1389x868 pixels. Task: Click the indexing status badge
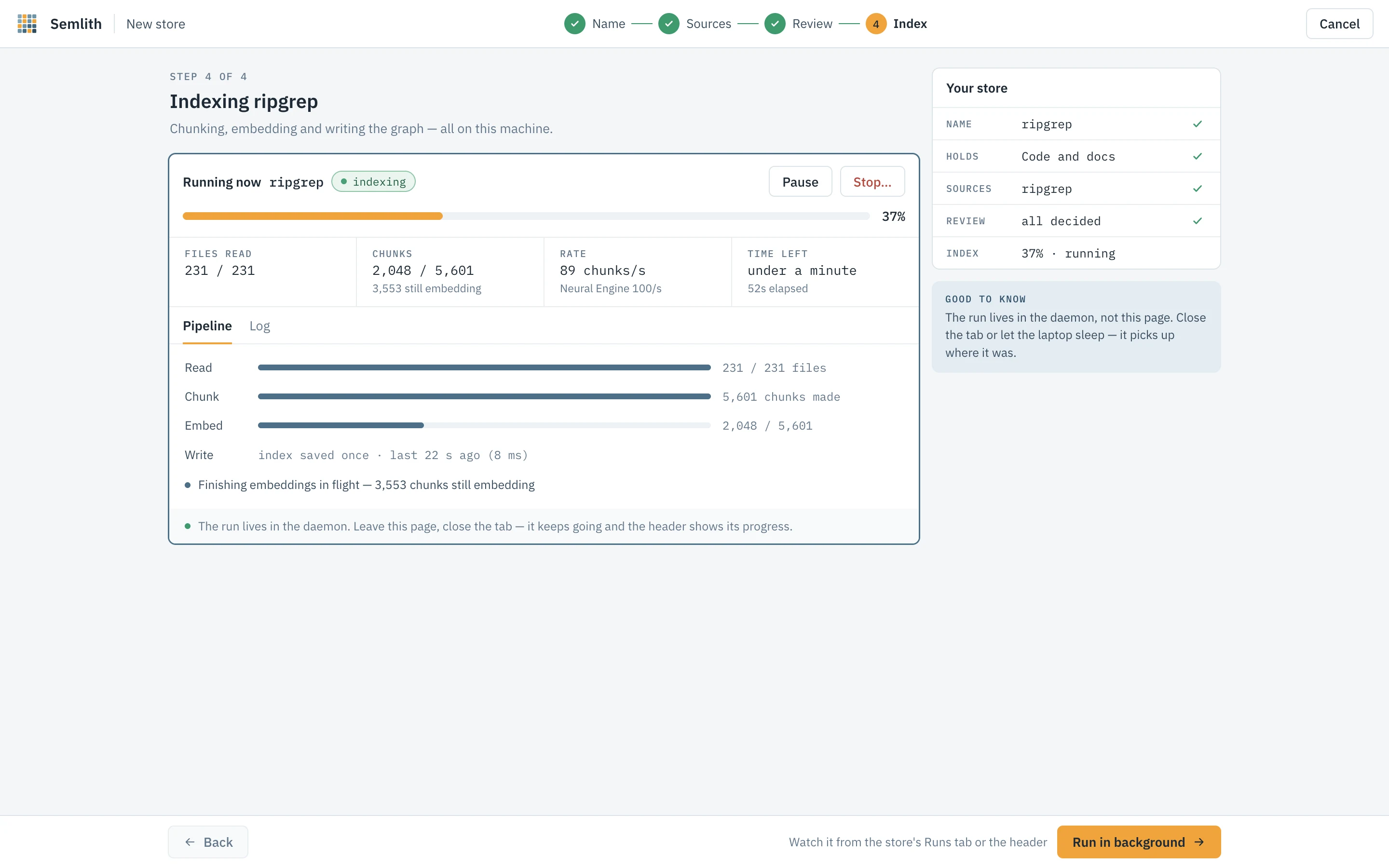pyautogui.click(x=373, y=181)
